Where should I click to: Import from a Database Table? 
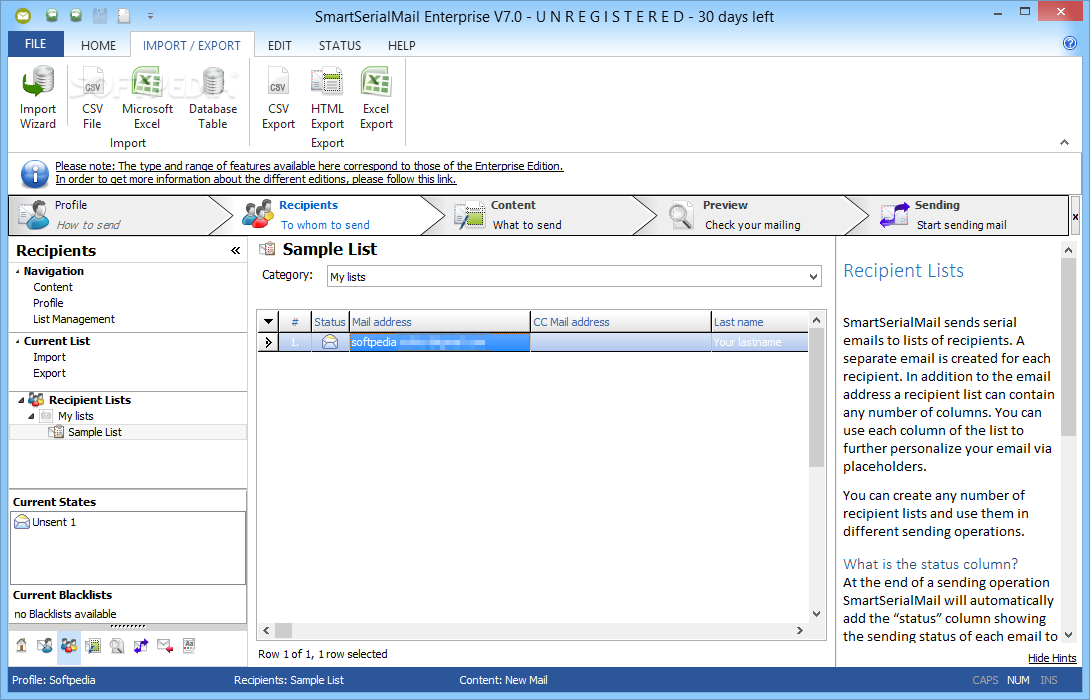(213, 98)
